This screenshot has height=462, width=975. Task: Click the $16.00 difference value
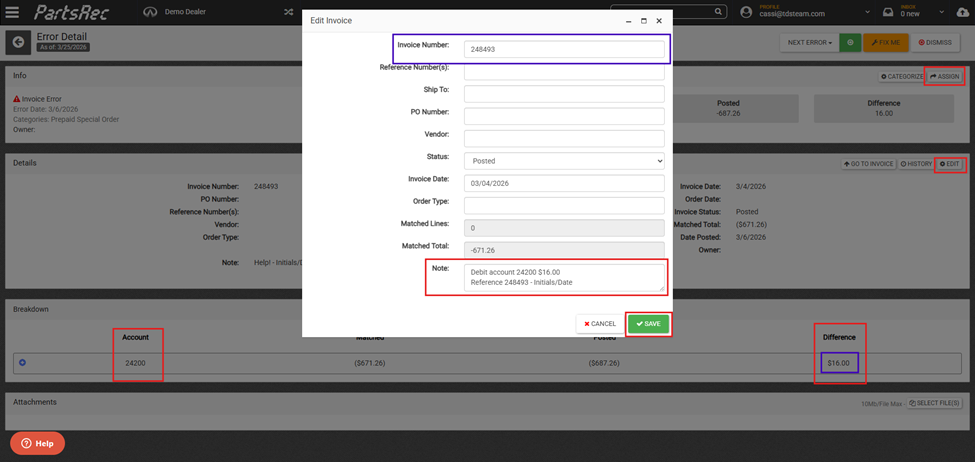(x=839, y=363)
